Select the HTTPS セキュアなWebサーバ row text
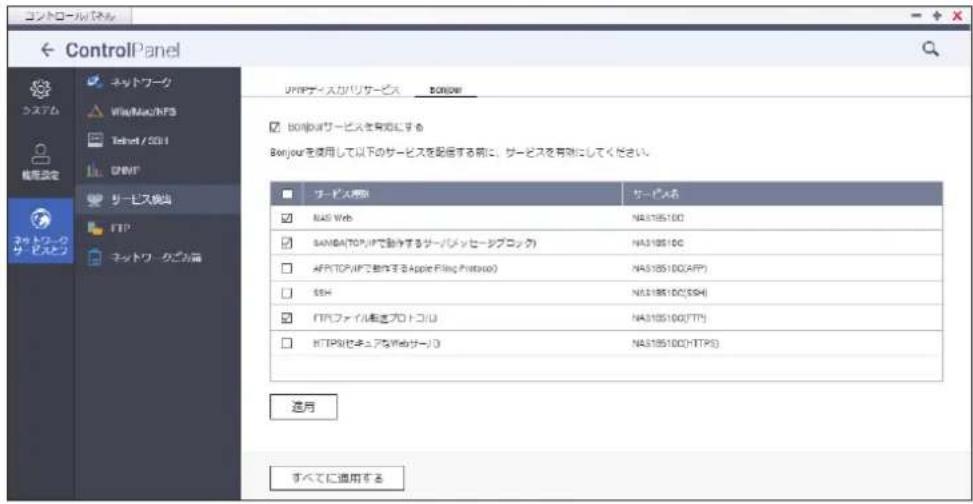 point(377,343)
